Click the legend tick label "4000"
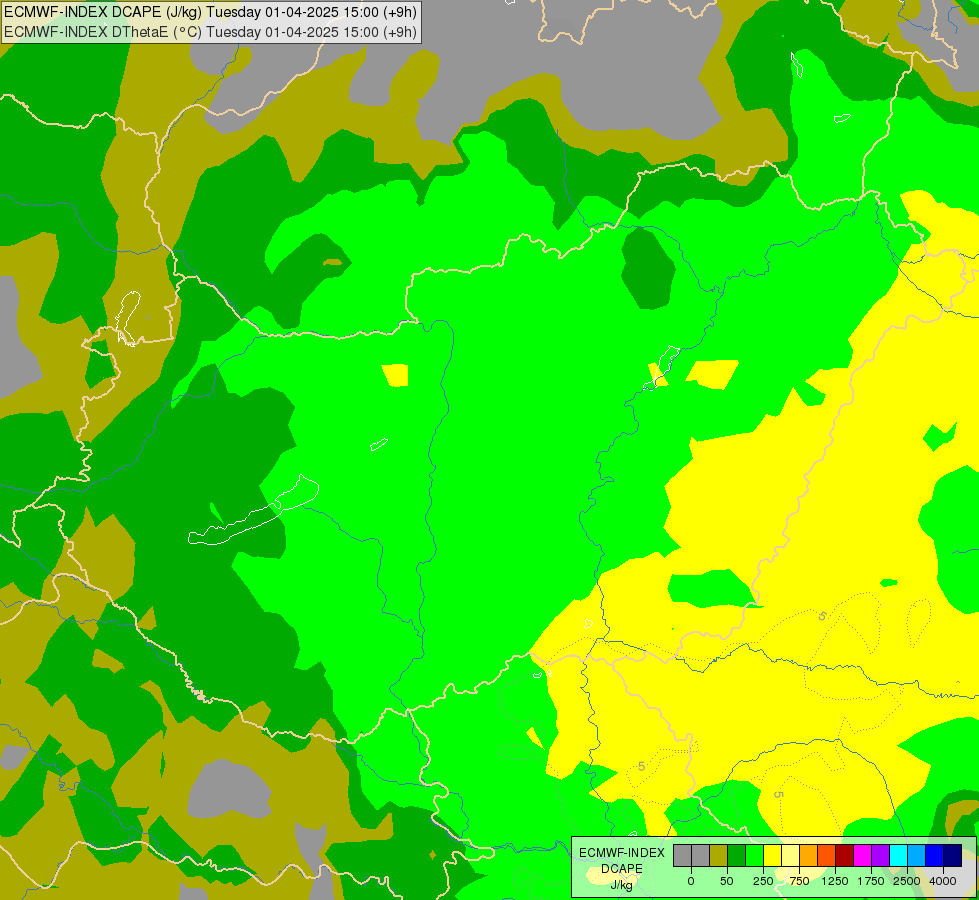This screenshot has width=979, height=900. 943,881
